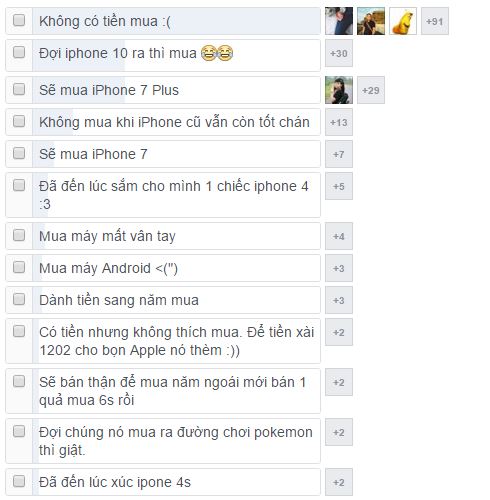Show the +4 voters for "Mua máy mất vân tay"
The height and width of the screenshot is (500, 490).
pos(339,236)
